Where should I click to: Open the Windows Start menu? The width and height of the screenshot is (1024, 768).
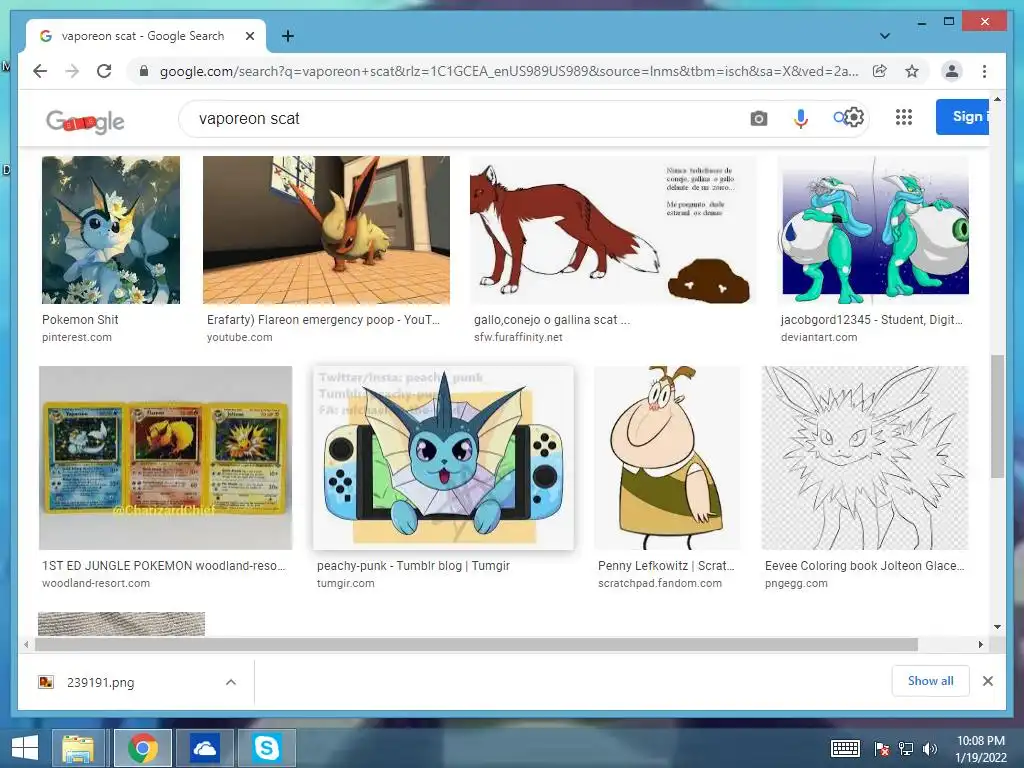[x=25, y=748]
